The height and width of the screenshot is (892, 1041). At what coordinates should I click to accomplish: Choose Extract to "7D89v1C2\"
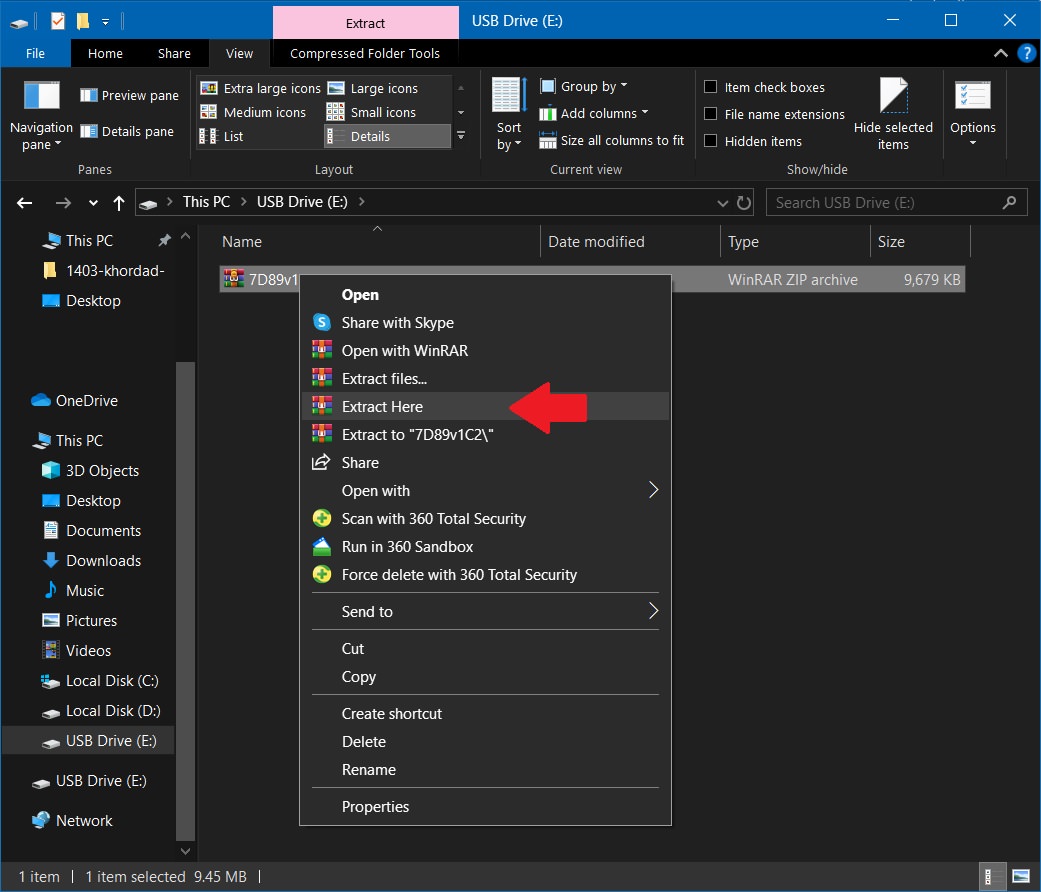(x=485, y=434)
